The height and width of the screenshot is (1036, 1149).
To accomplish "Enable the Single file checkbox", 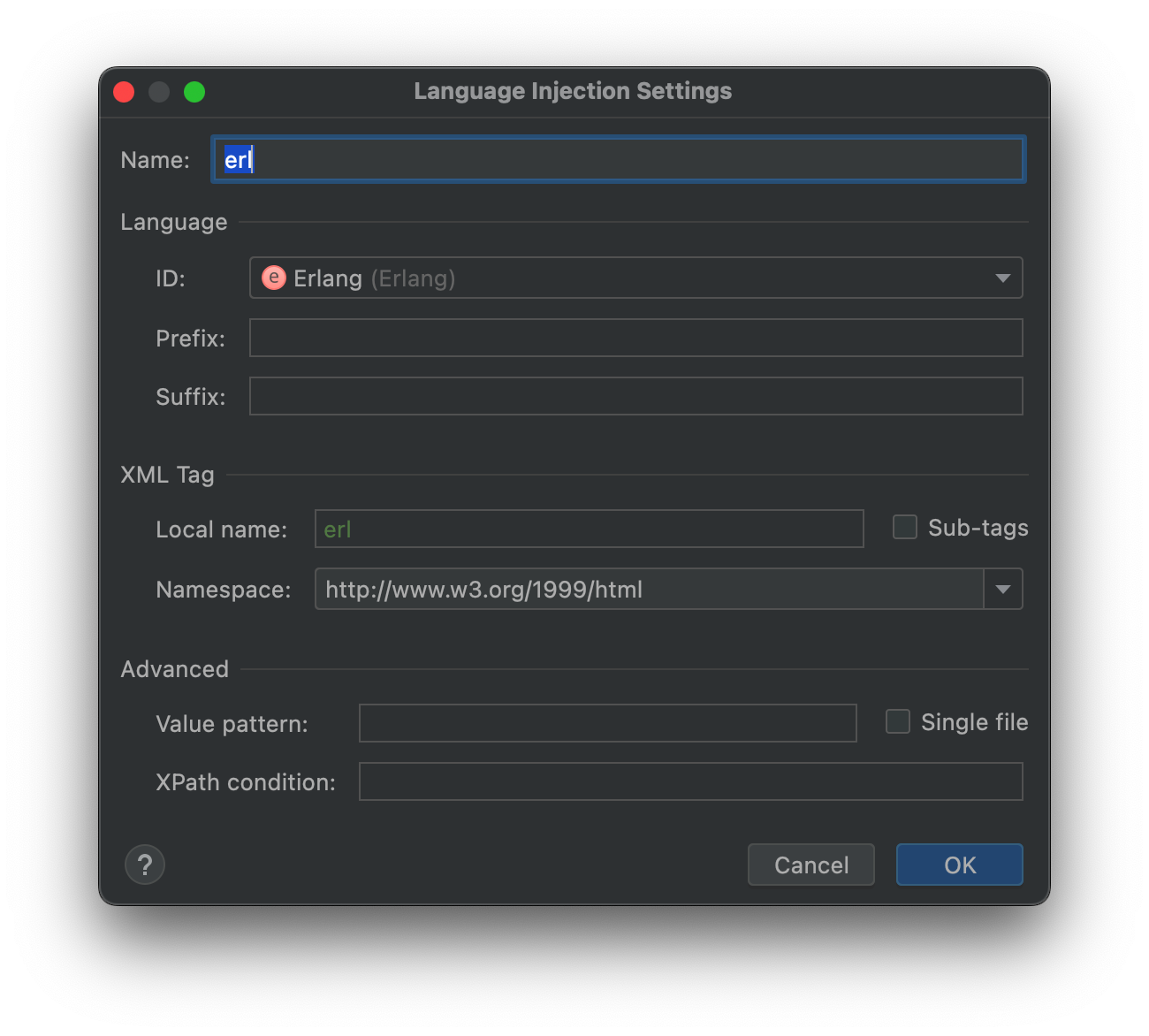I will click(897, 721).
